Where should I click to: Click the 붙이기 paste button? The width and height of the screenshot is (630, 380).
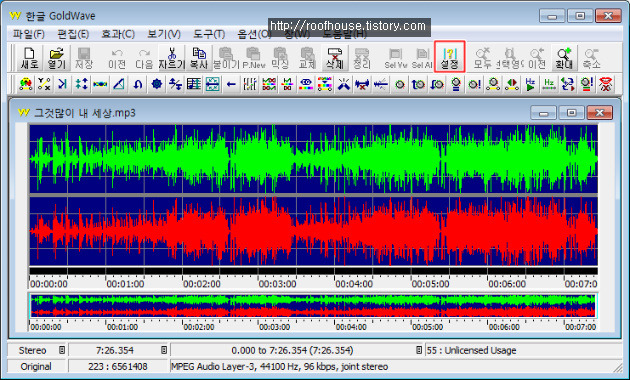pos(226,58)
